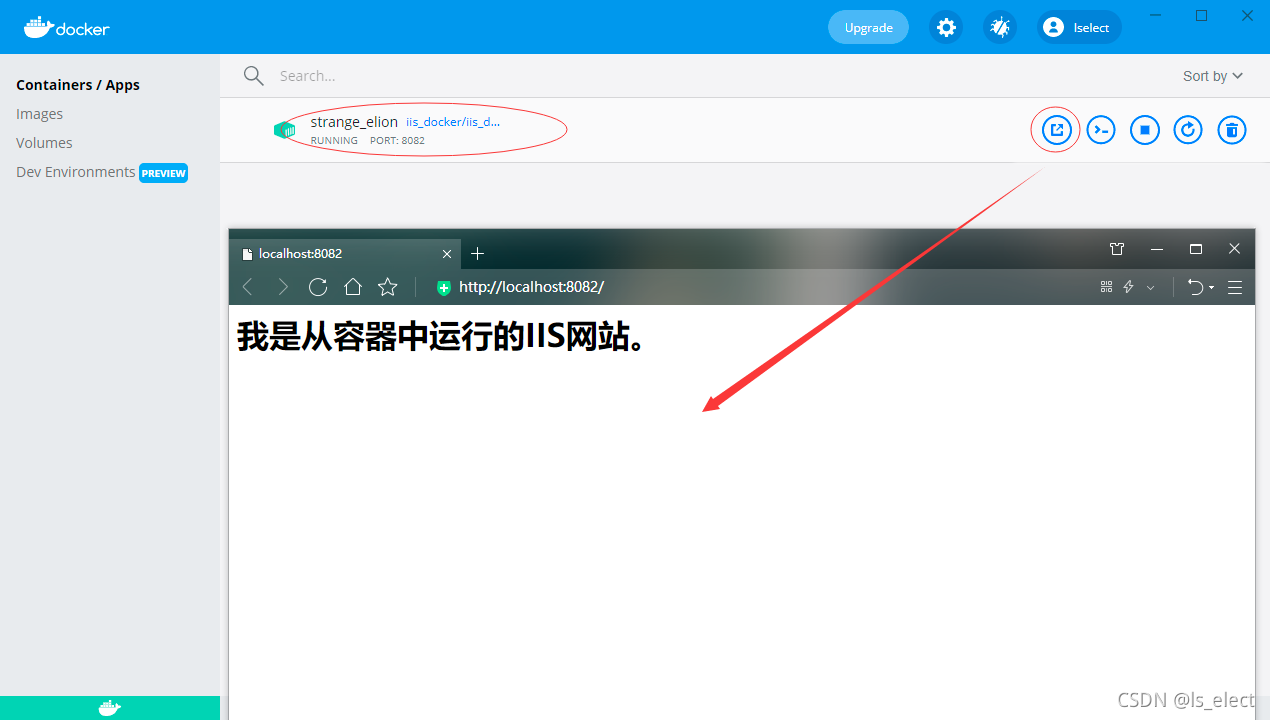
Task: Click the Docker whale logo
Action: pos(67,27)
